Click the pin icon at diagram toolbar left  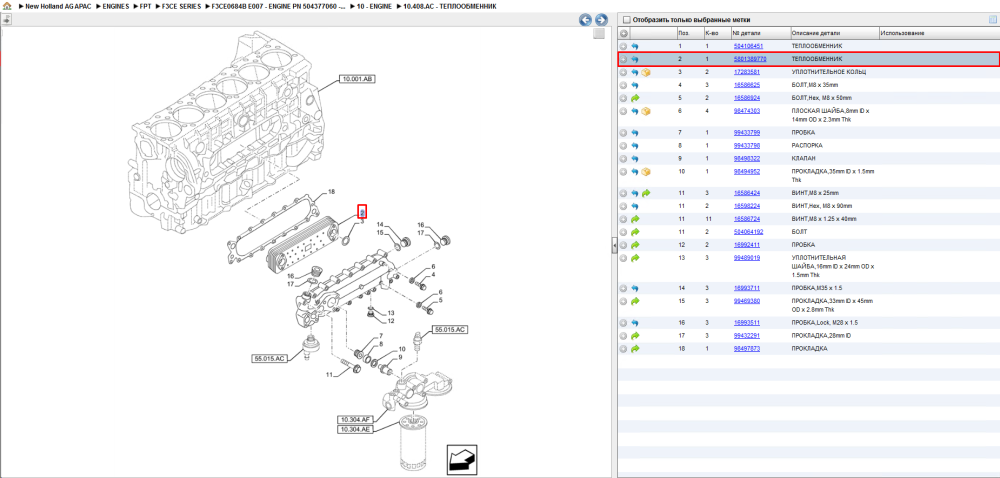(6, 20)
